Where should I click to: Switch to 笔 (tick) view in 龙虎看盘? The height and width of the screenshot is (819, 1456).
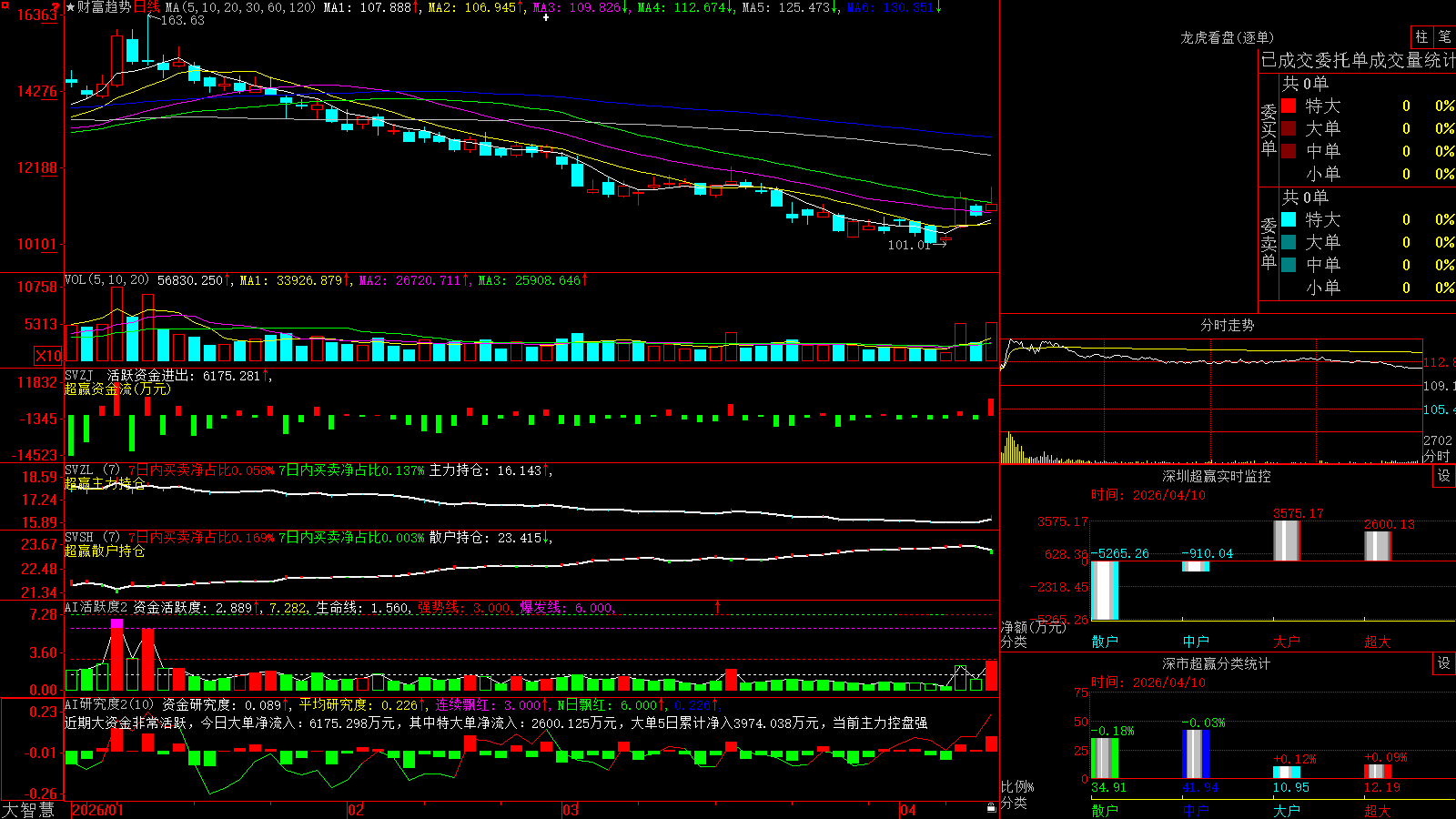[1444, 36]
